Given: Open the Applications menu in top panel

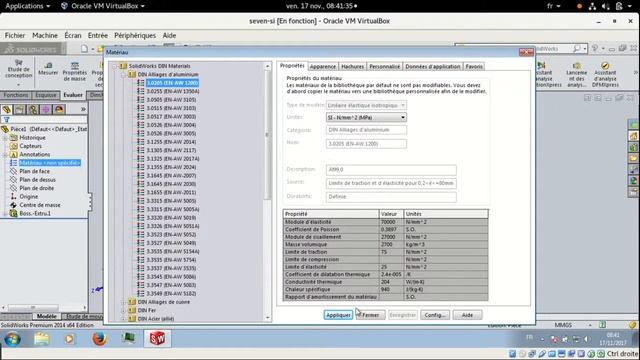Looking at the screenshot, I should (x=27, y=6).
